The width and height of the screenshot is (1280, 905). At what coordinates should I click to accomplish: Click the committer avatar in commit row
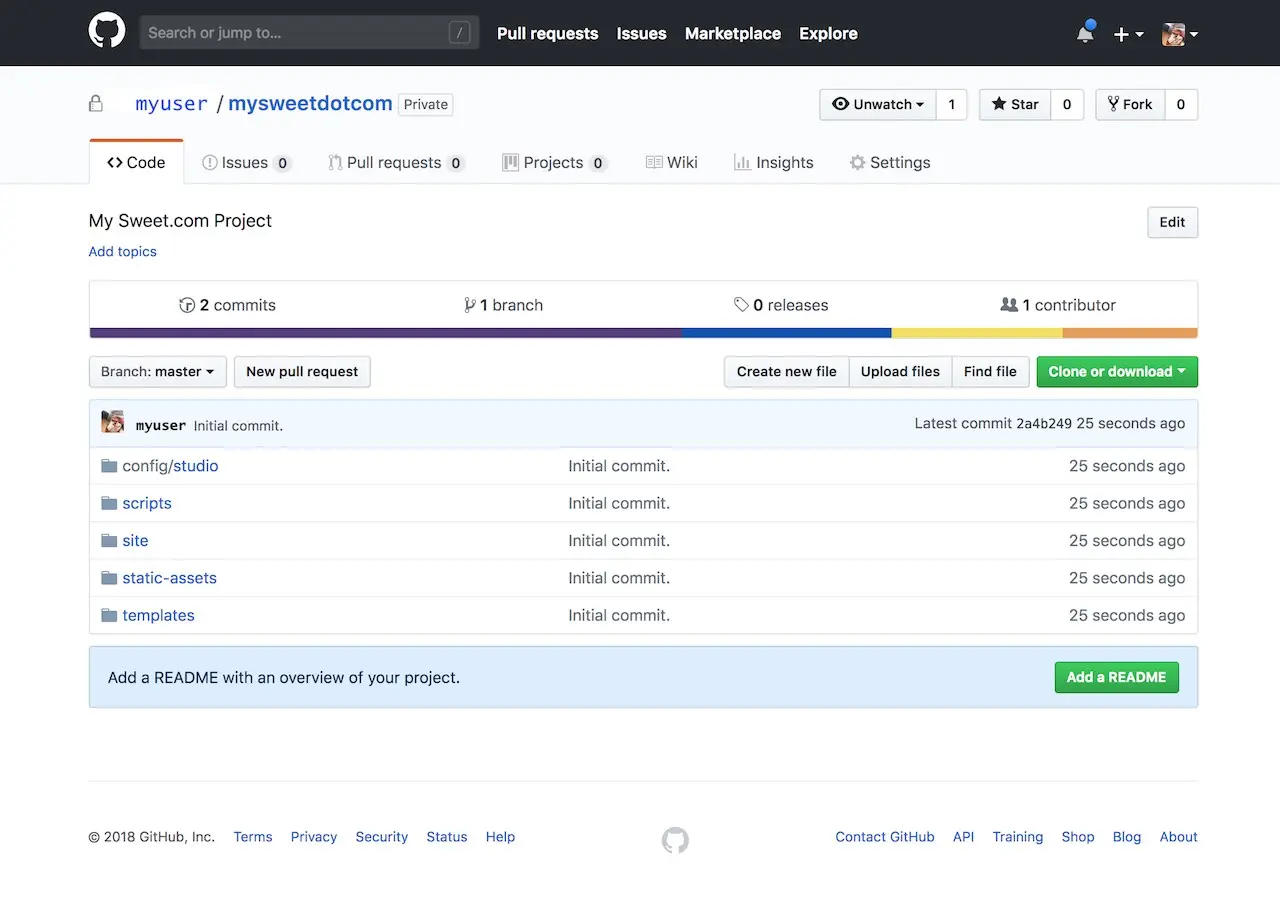(113, 422)
